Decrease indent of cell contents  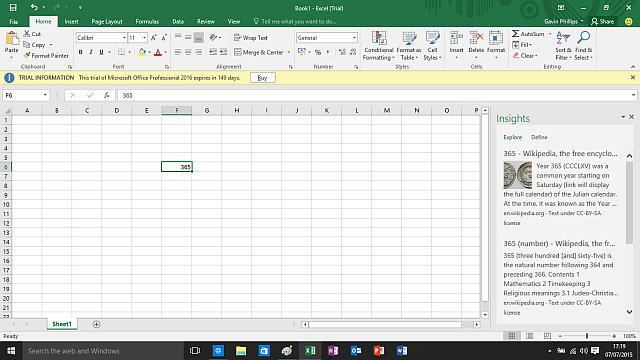pos(213,52)
